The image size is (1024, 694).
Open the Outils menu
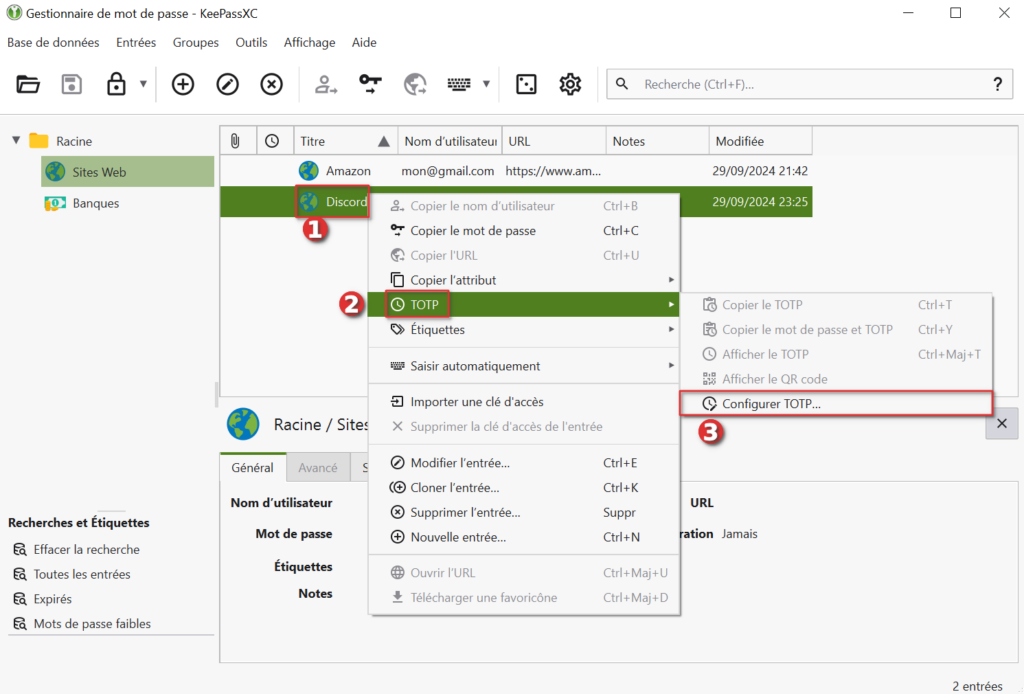(x=251, y=42)
